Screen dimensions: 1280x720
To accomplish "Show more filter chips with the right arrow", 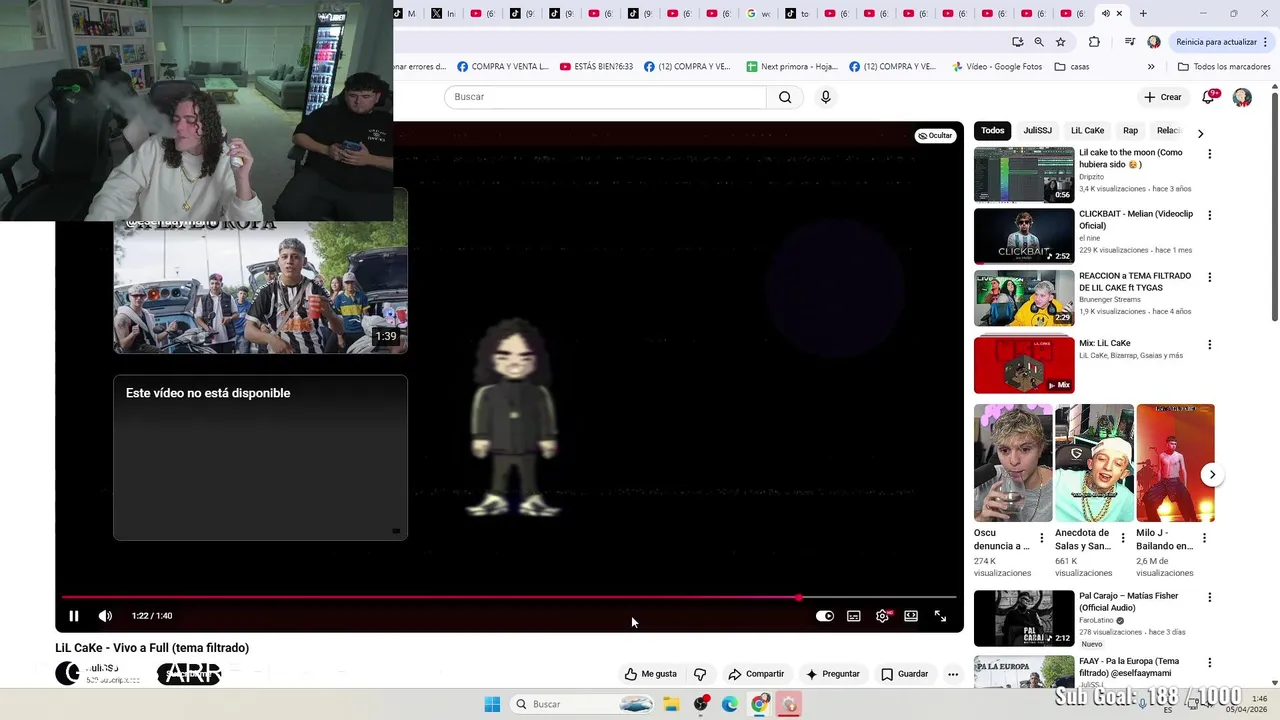I will click(1200, 133).
